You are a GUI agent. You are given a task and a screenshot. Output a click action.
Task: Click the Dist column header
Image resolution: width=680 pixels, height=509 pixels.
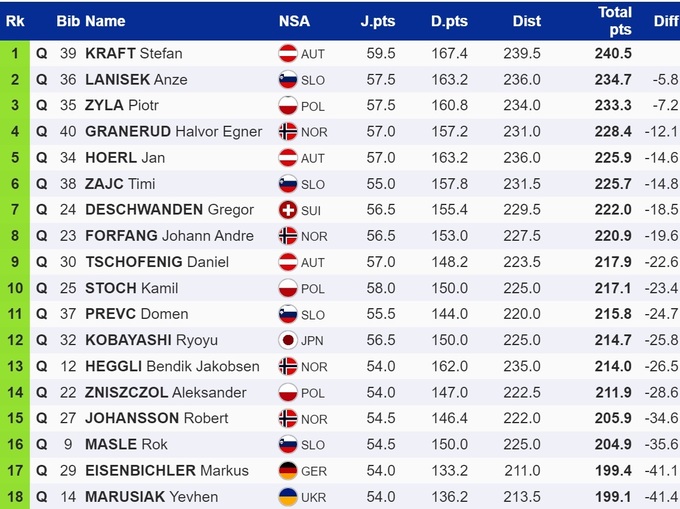[526, 21]
